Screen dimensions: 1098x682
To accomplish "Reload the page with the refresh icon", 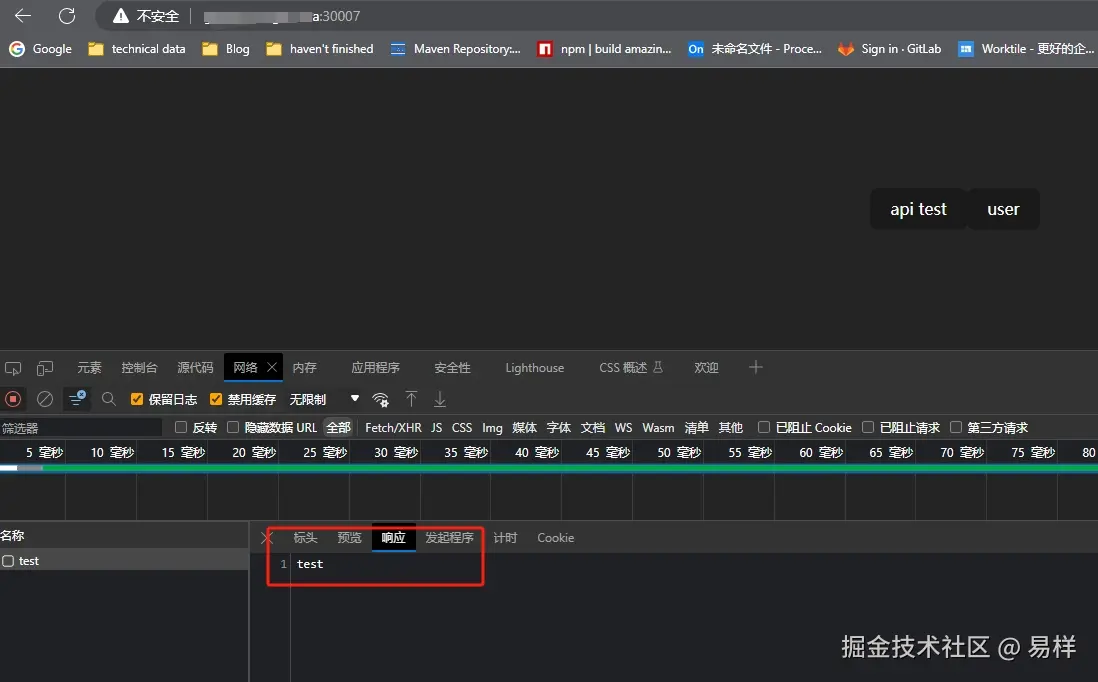I will click(x=67, y=15).
